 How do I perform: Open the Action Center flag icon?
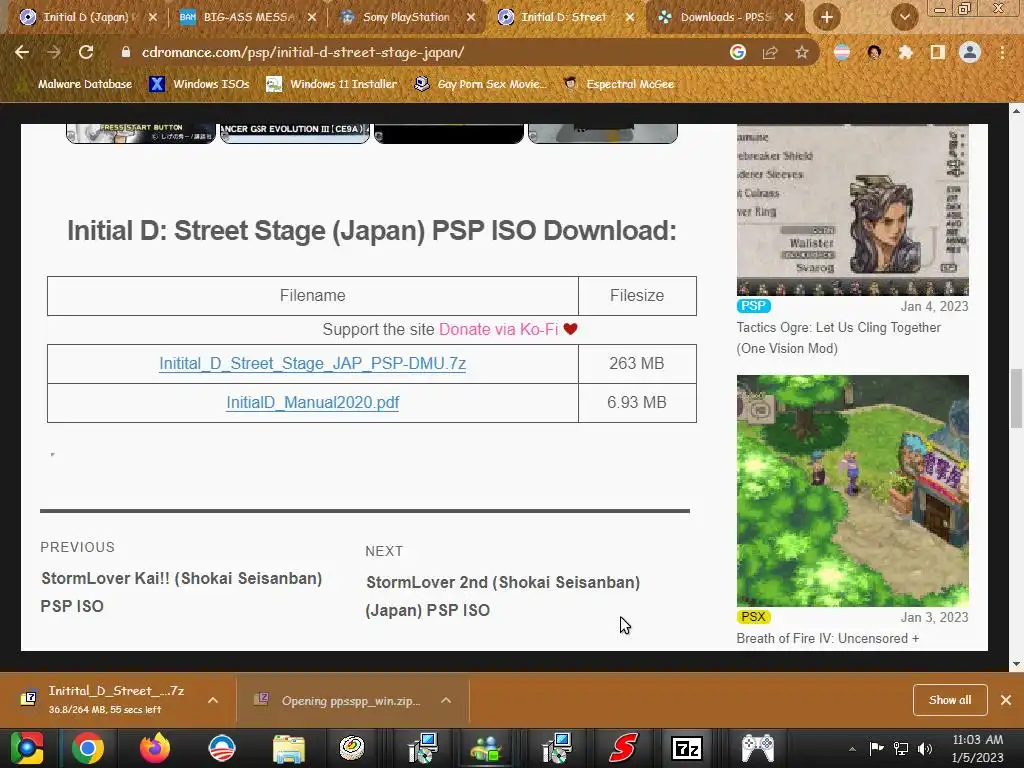[876, 748]
